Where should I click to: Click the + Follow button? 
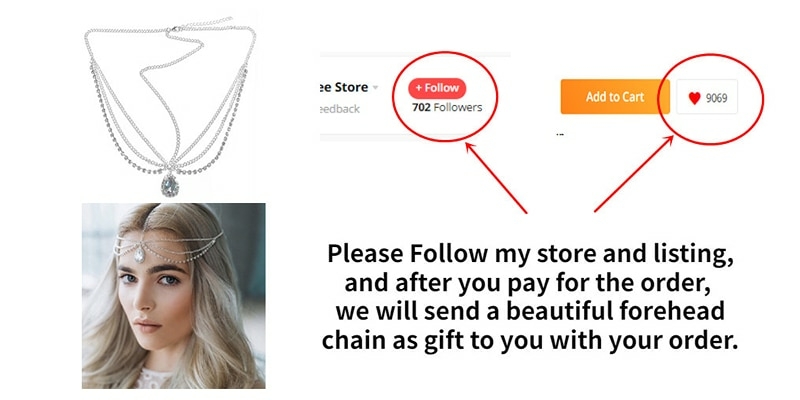pos(437,88)
